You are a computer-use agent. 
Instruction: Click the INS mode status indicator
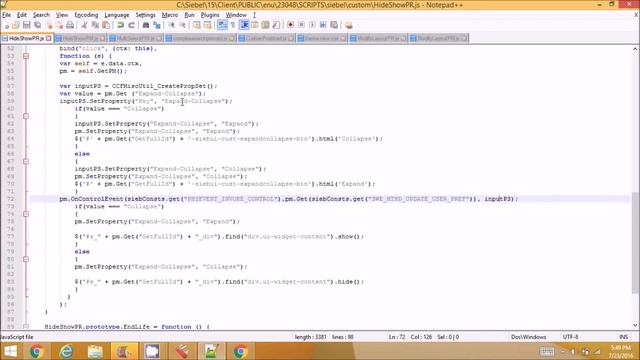pos(624,337)
